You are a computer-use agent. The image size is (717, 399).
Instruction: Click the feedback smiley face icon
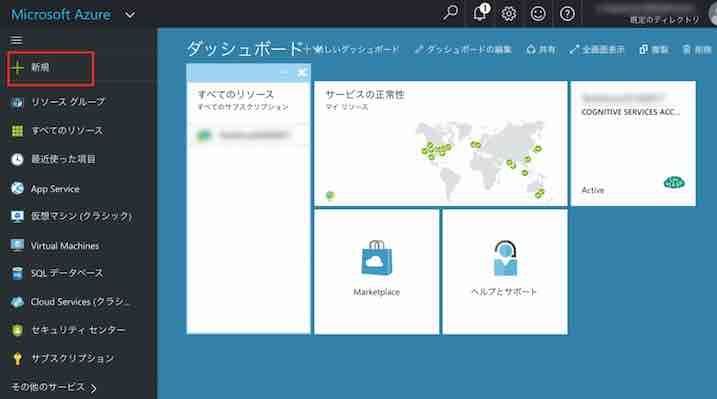pyautogui.click(x=538, y=14)
